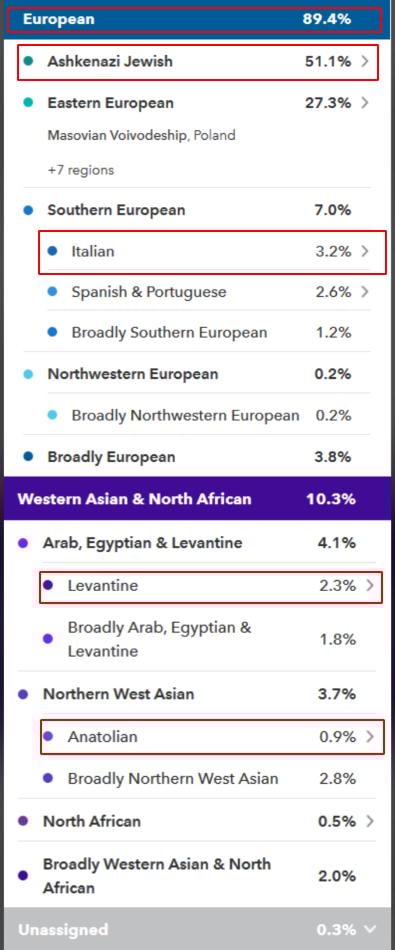Open Spanish & Portuguese details chevron
This screenshot has width=395, height=950.
click(364, 291)
